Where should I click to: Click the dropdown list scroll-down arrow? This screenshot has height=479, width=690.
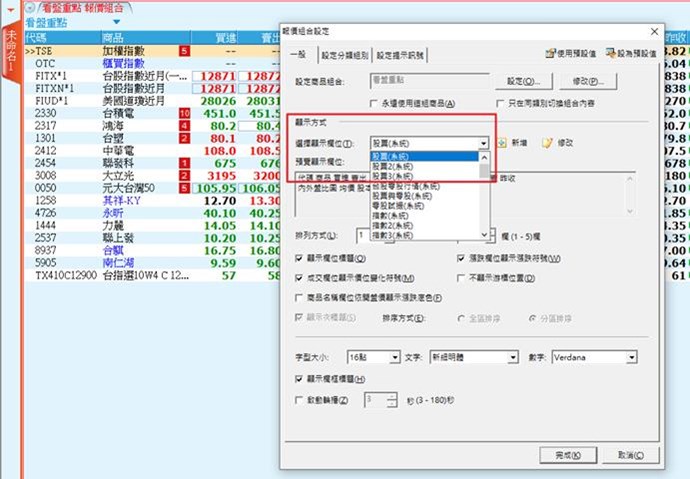484,235
